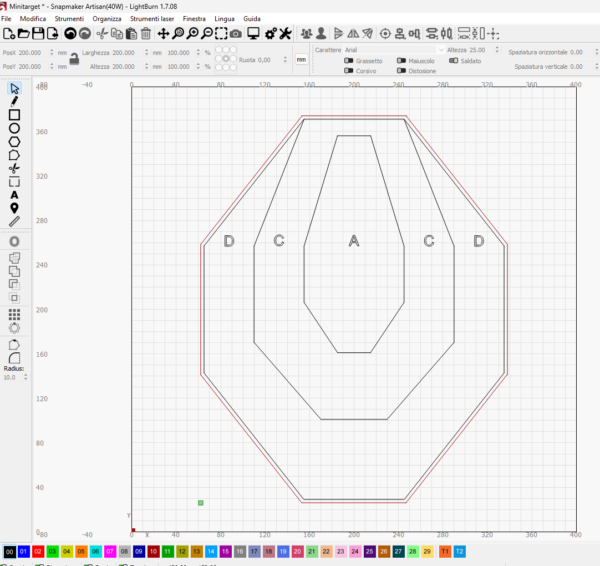This screenshot has height=566, width=600.
Task: Open the Modifica menu
Action: coord(33,19)
